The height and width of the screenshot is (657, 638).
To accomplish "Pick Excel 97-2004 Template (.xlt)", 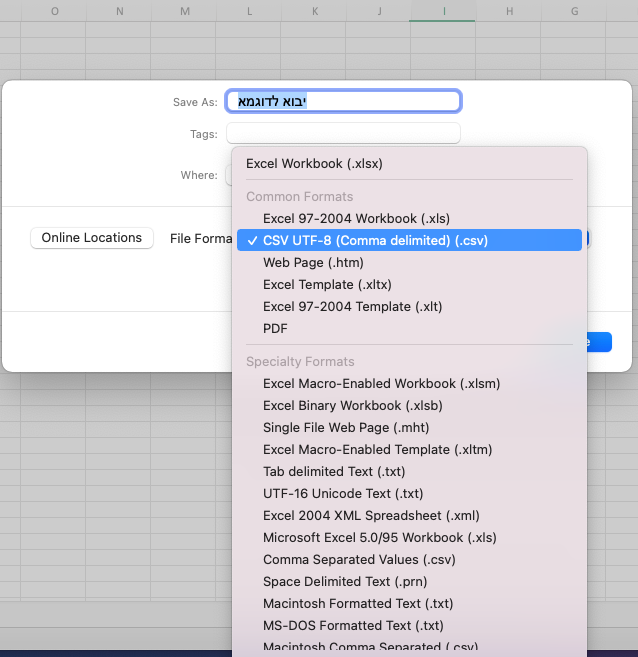I will tap(409, 306).
